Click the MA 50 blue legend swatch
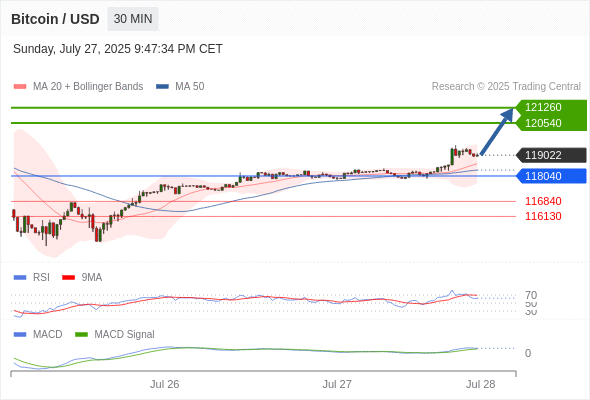Image resolution: width=590 pixels, height=400 pixels. point(162,87)
